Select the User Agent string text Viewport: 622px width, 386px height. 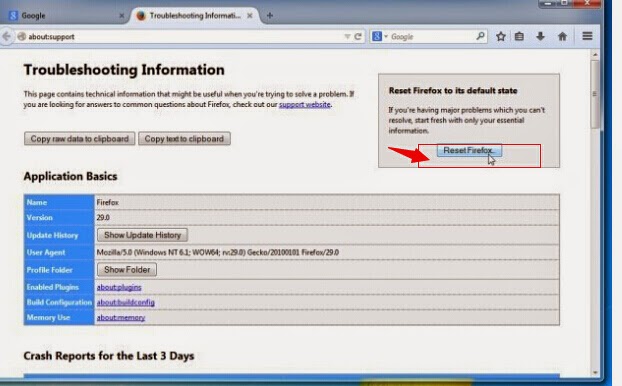(218, 252)
